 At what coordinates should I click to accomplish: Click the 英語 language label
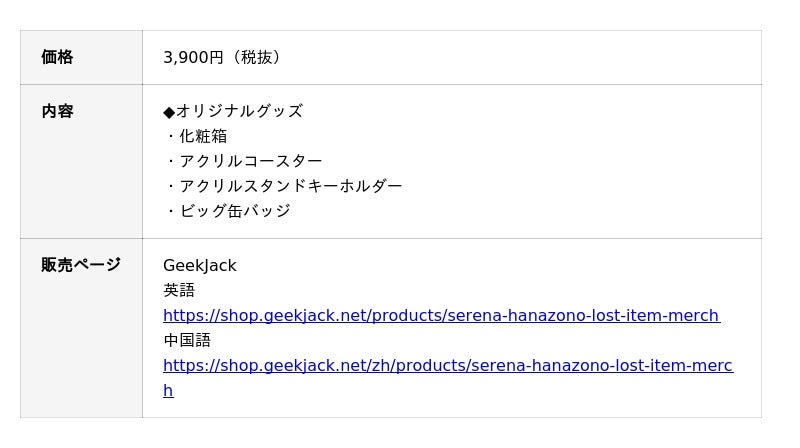tap(179, 290)
